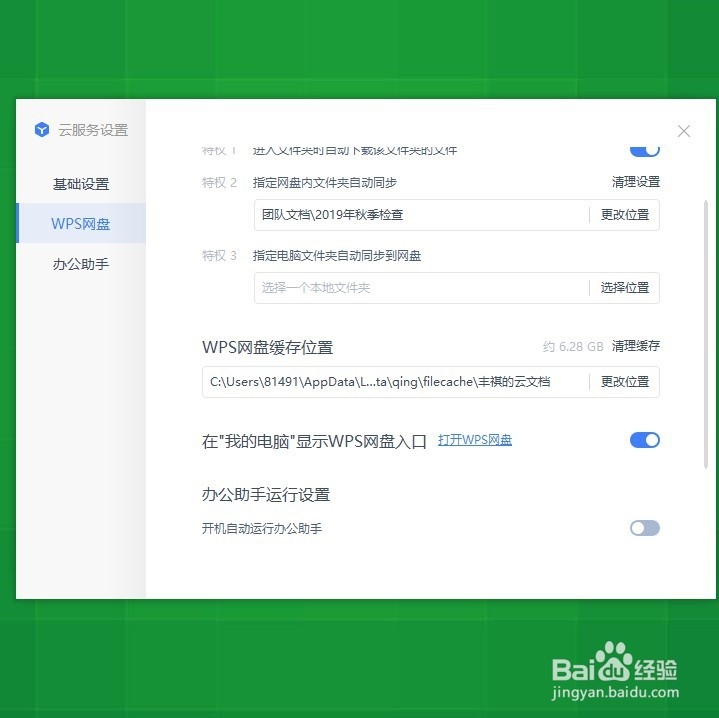Click the 选择一个本地文件夹 field
The height and width of the screenshot is (718, 719).
tap(421, 287)
